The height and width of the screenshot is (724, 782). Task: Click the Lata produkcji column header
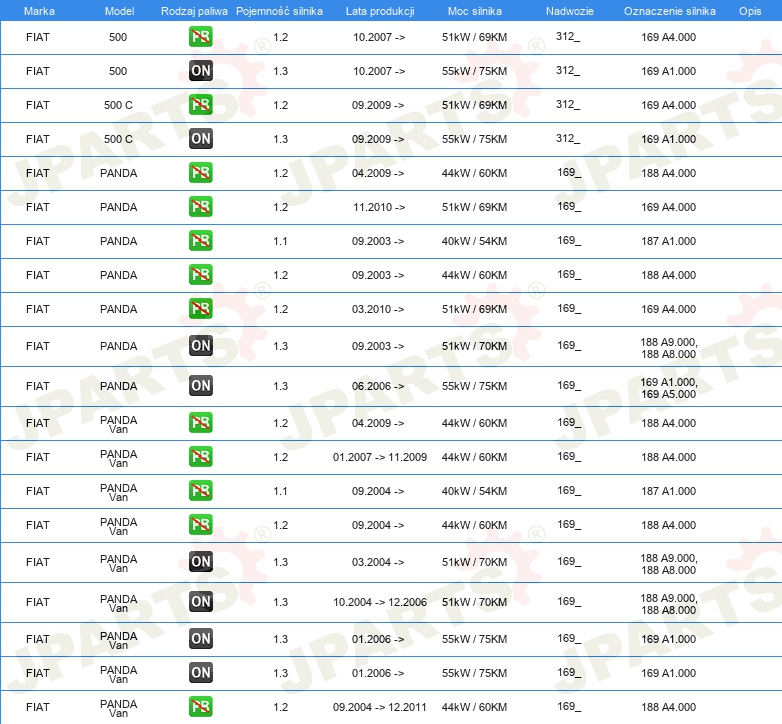[x=380, y=11]
